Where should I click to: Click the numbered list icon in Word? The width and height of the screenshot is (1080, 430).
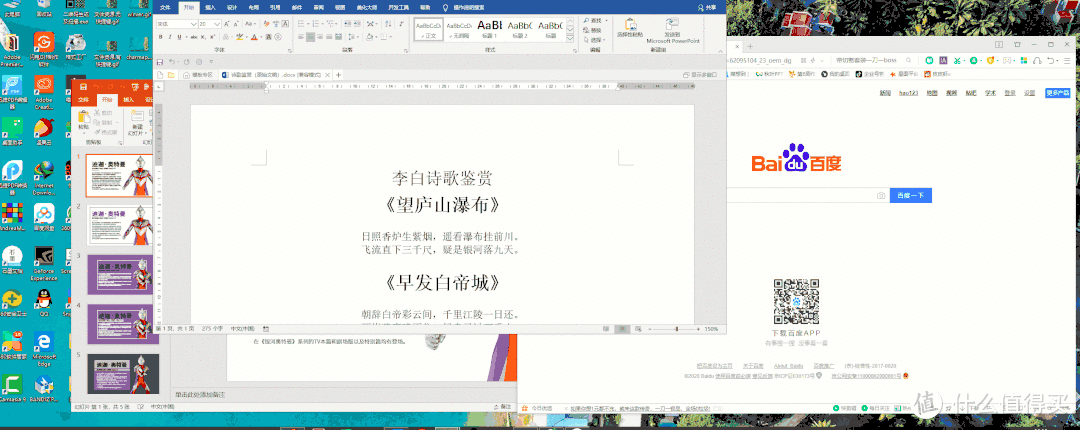point(315,23)
